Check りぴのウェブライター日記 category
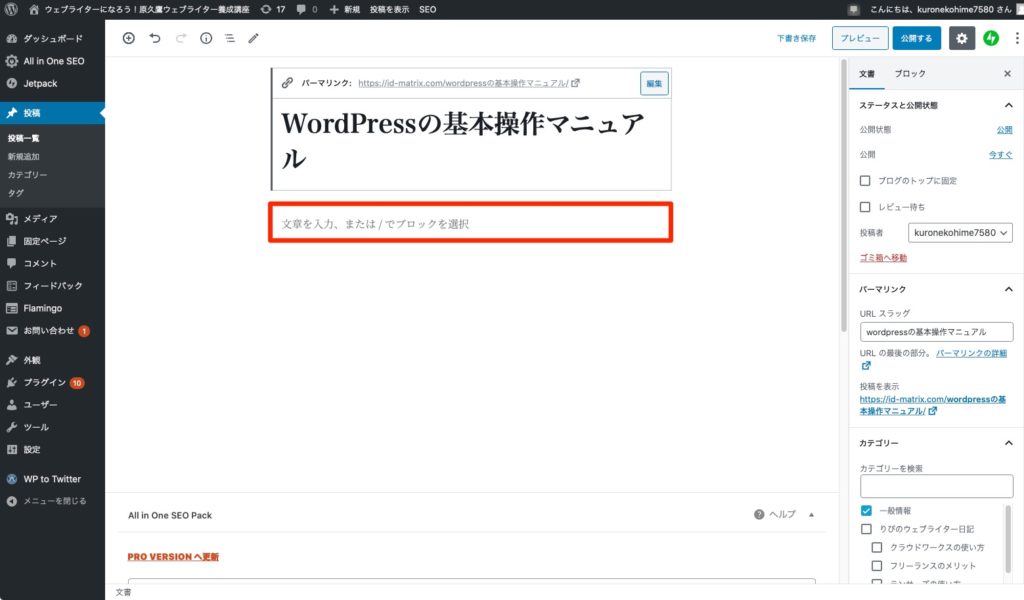 (866, 529)
